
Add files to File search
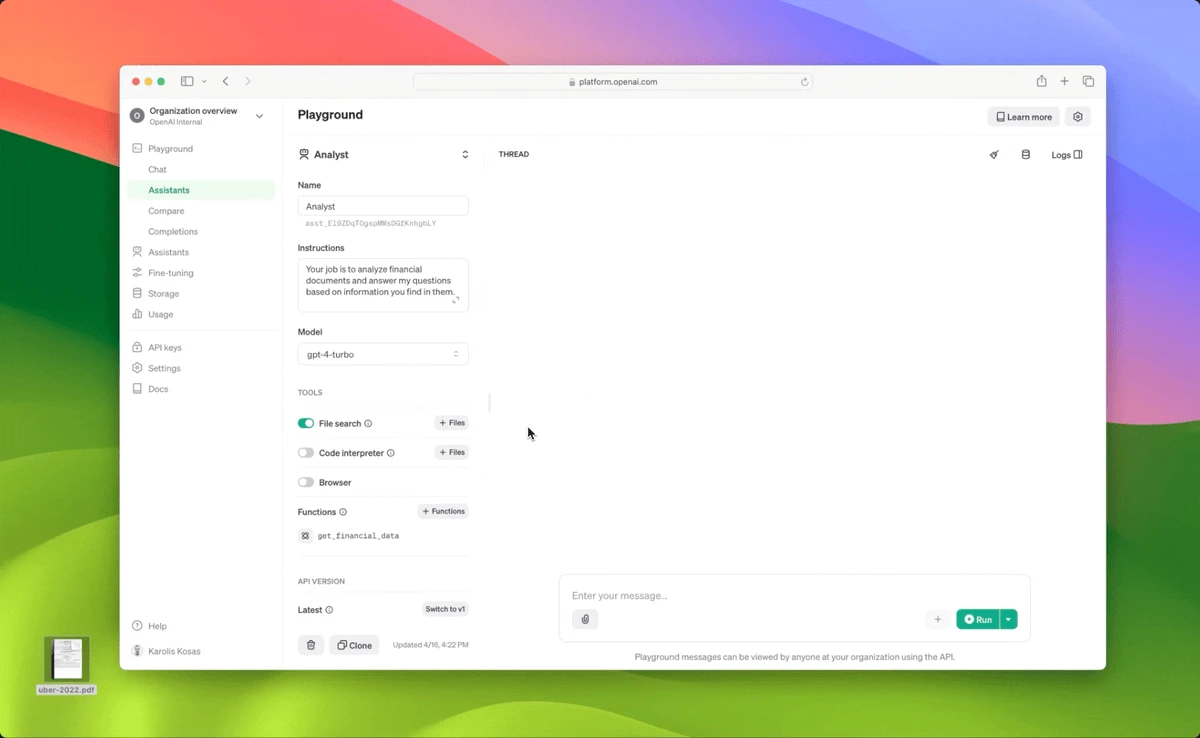pyautogui.click(x=452, y=423)
